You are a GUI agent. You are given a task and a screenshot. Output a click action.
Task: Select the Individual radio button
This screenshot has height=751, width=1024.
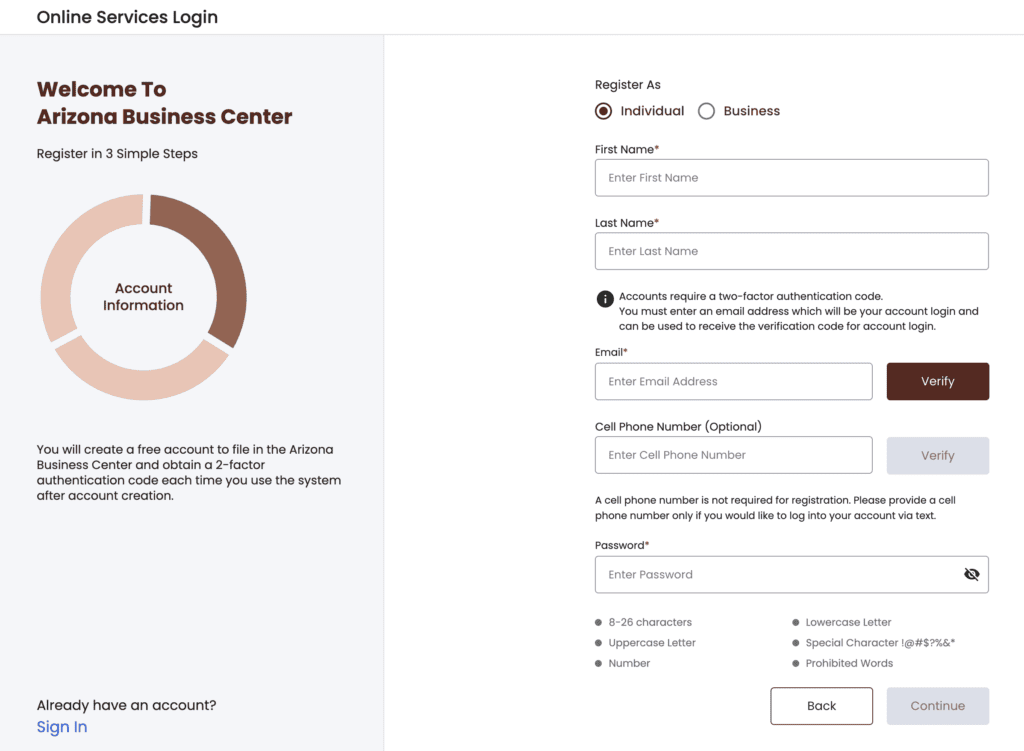click(x=603, y=111)
